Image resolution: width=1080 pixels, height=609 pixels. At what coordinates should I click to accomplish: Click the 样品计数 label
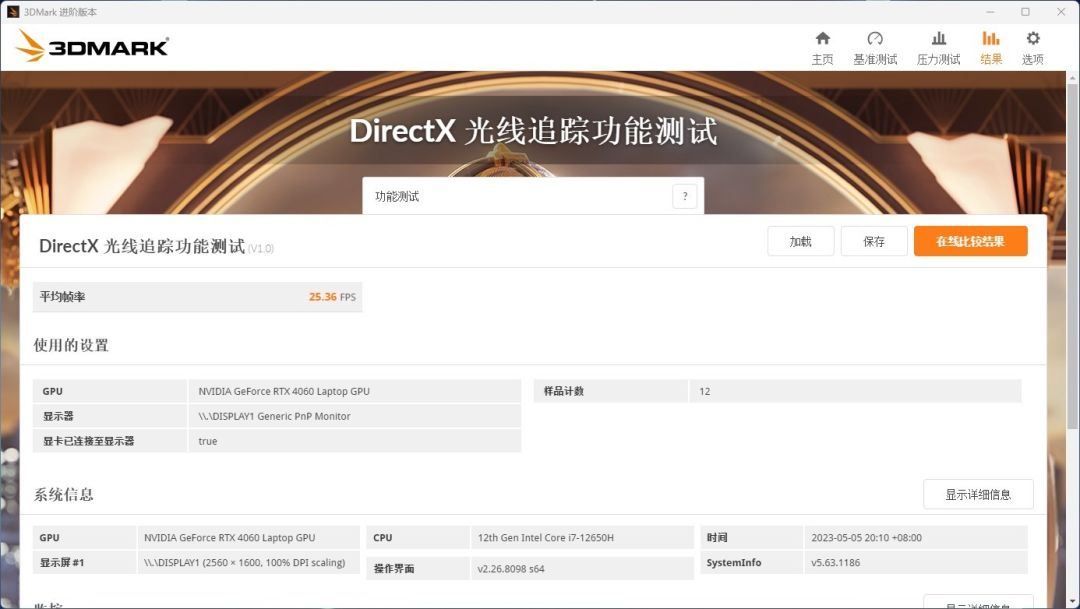(x=563, y=391)
